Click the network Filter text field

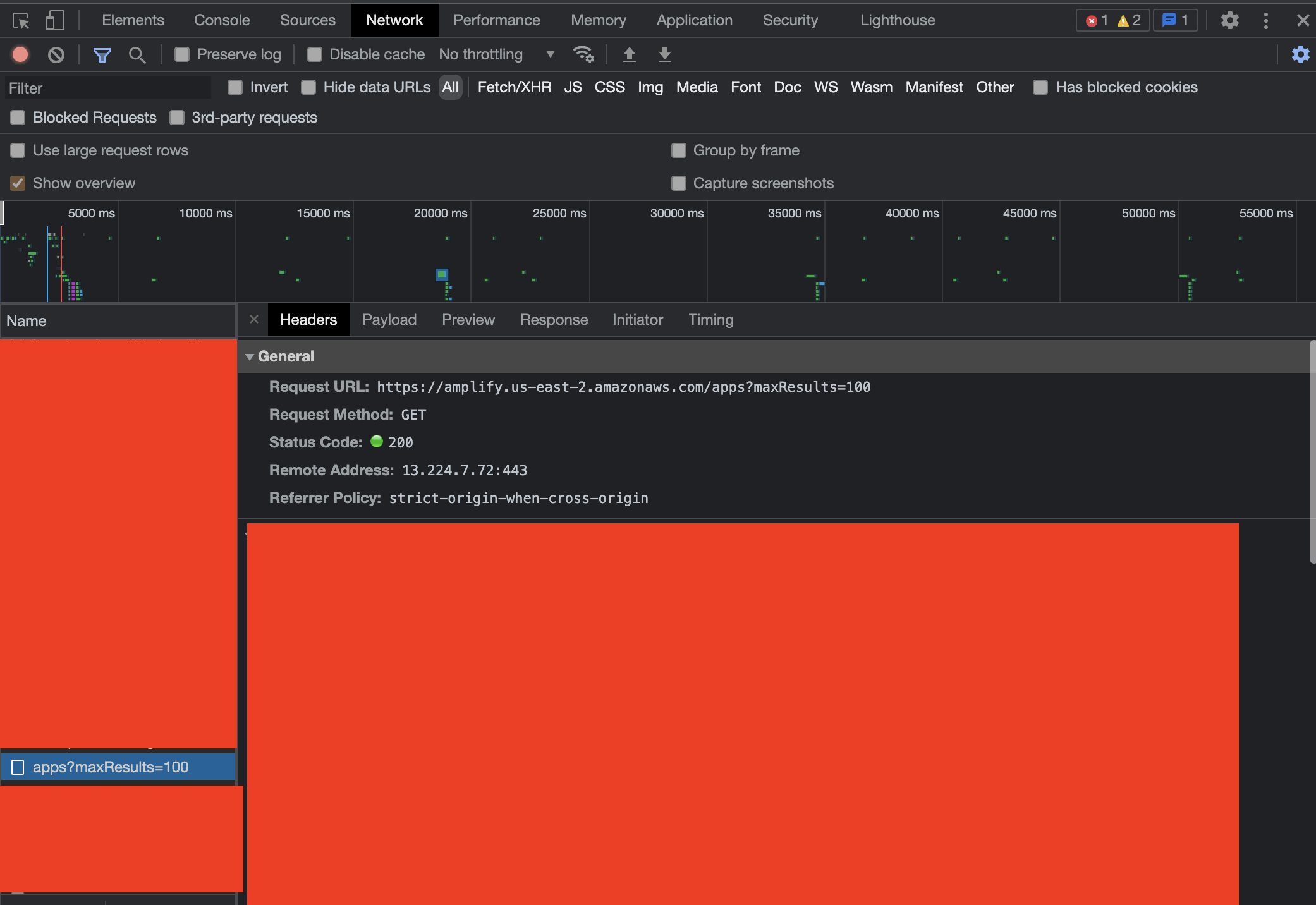tap(106, 87)
